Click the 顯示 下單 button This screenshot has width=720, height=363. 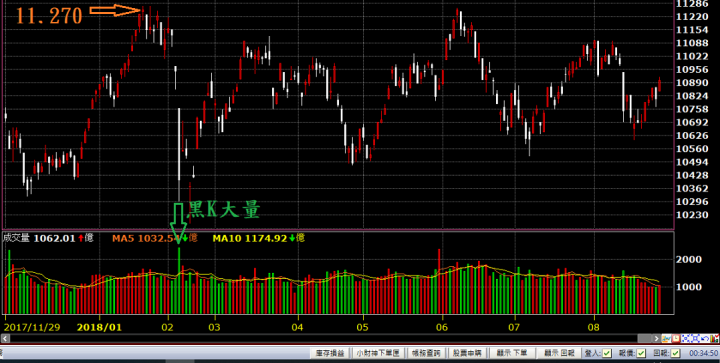512,353
